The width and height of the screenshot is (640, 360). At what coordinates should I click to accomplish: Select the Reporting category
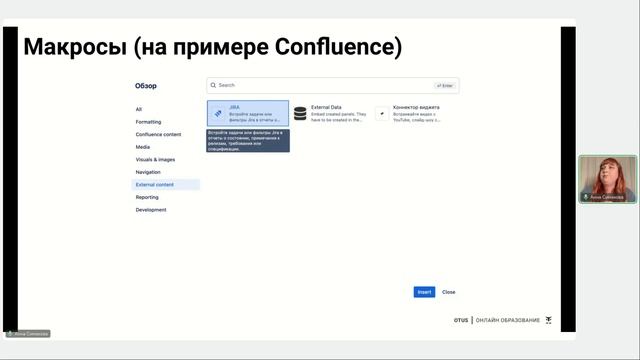(x=147, y=197)
